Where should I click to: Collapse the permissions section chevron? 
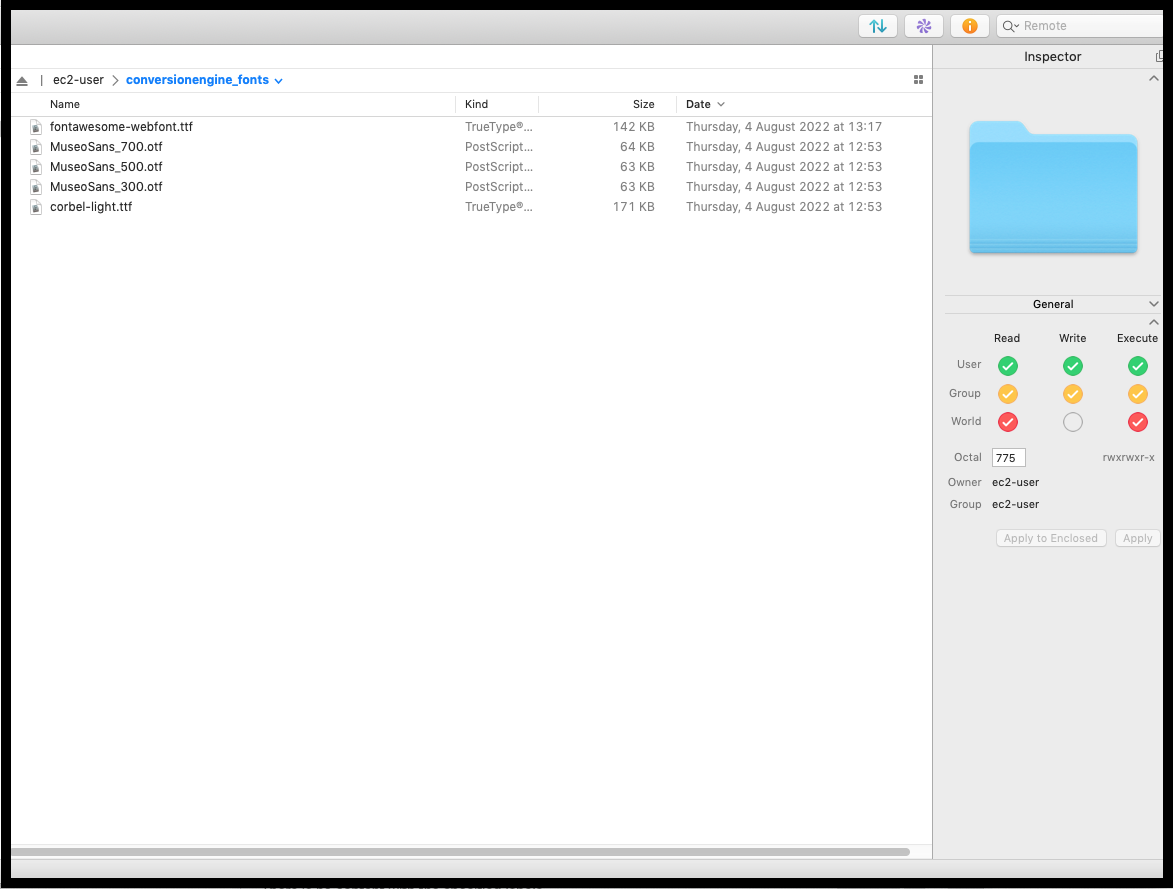(x=1154, y=322)
